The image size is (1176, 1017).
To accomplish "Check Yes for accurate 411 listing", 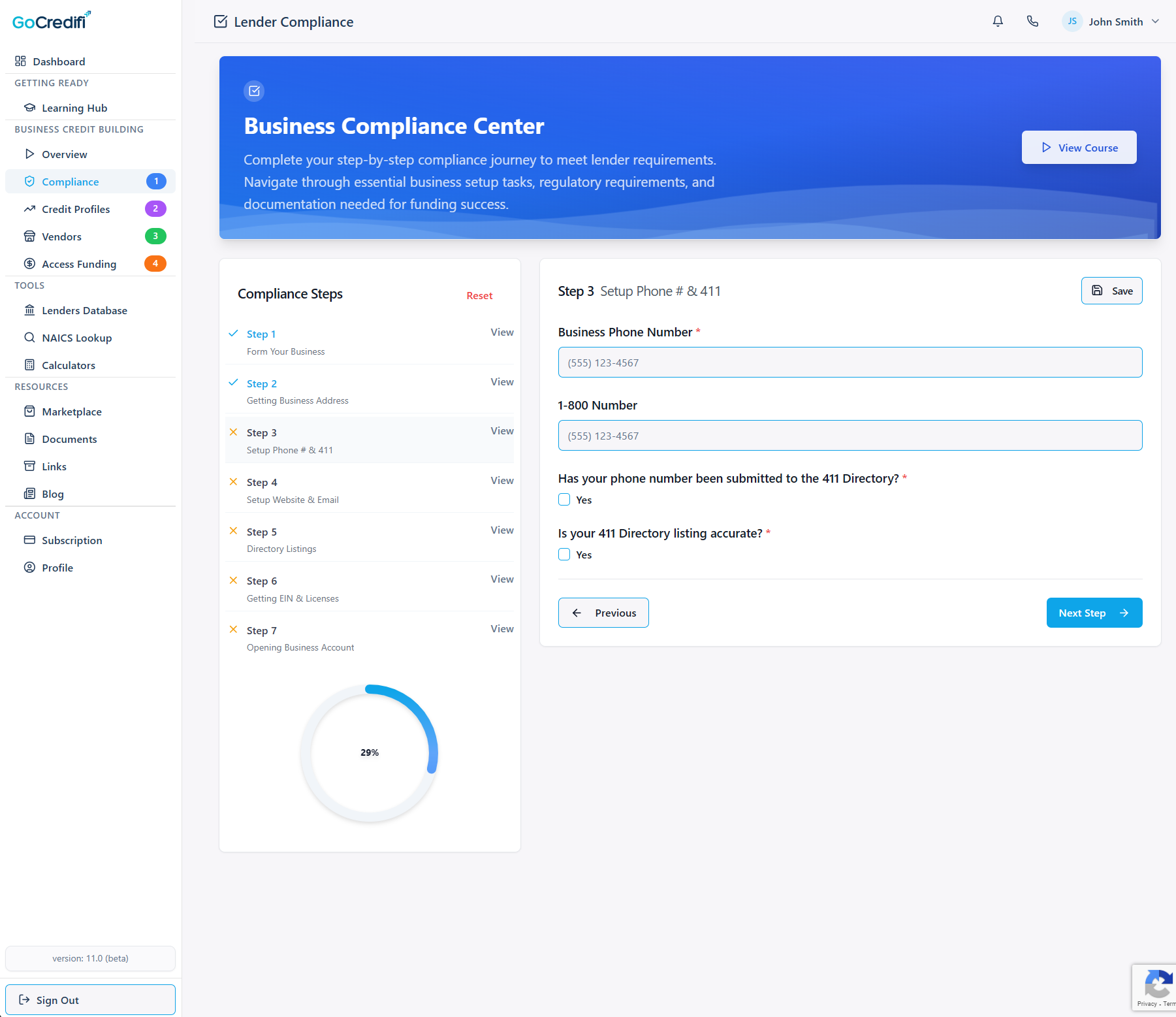I will 564,555.
